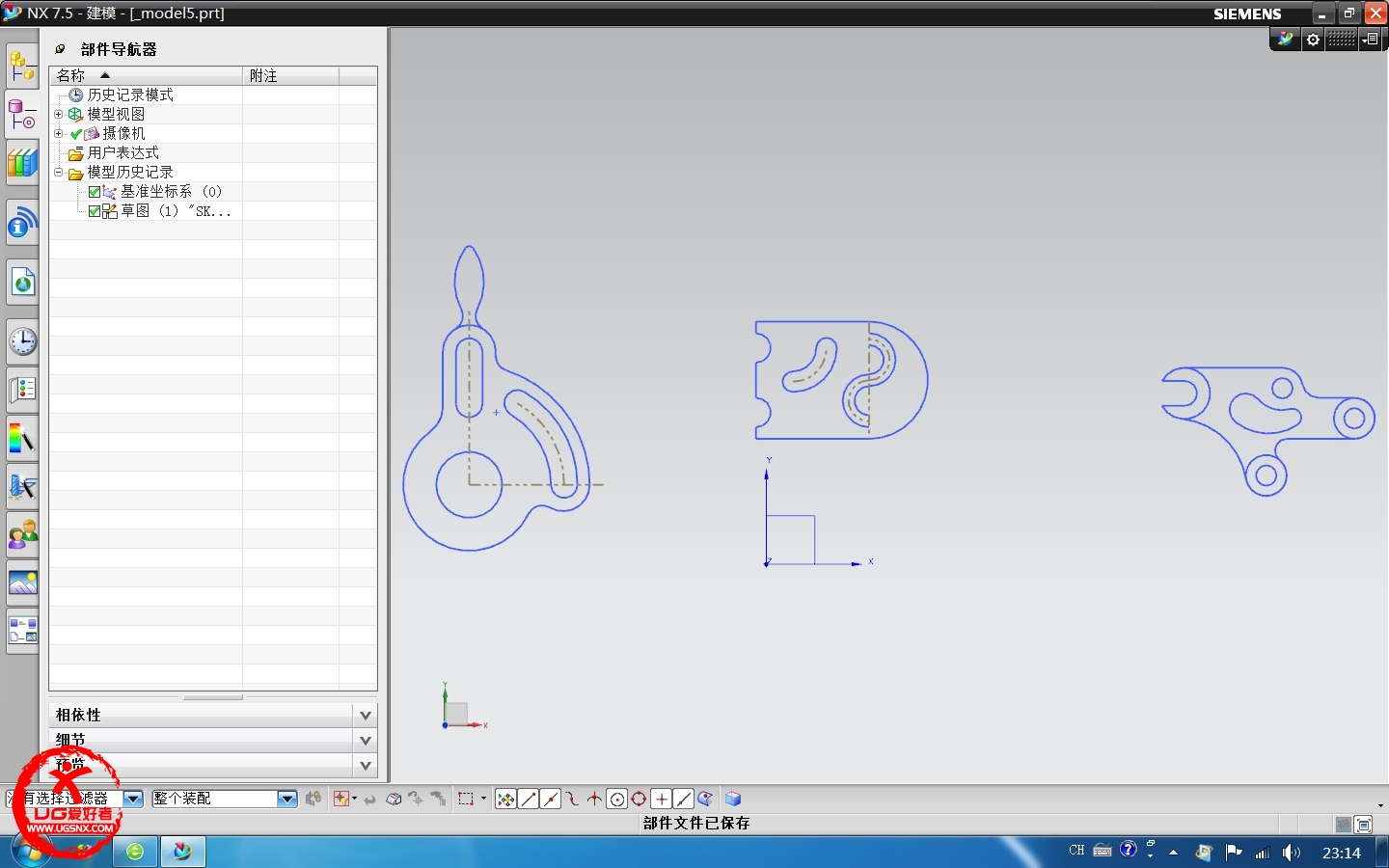Click the NX globe icon in top-right toolbar

click(1285, 40)
